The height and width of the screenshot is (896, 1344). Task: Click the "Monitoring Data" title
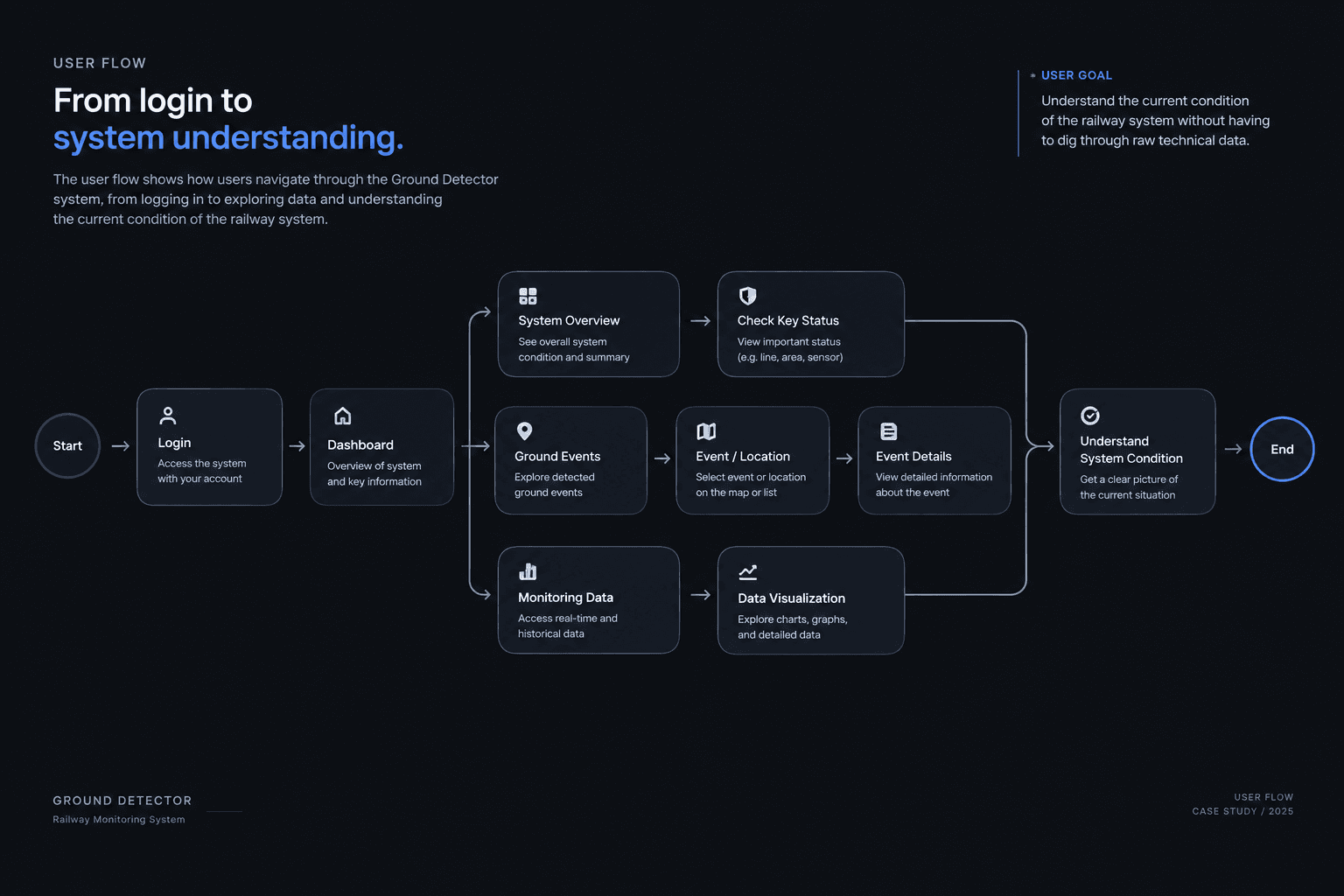pos(565,597)
